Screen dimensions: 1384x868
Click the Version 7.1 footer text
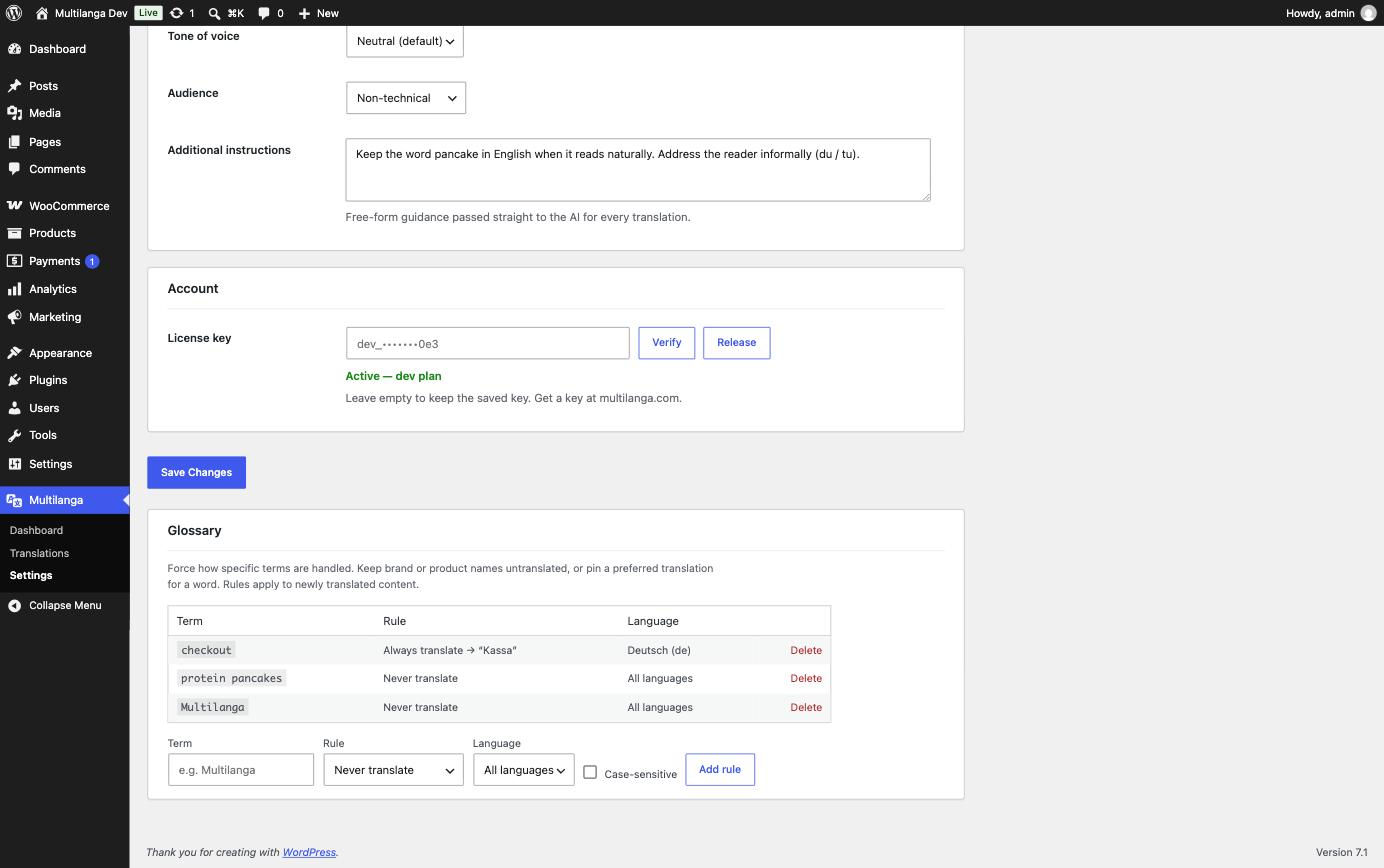click(1341, 852)
